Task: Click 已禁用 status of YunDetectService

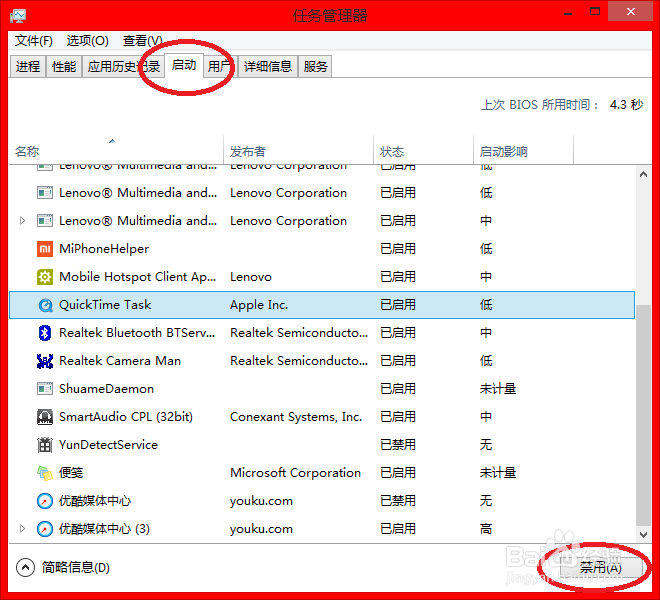Action: [x=398, y=445]
